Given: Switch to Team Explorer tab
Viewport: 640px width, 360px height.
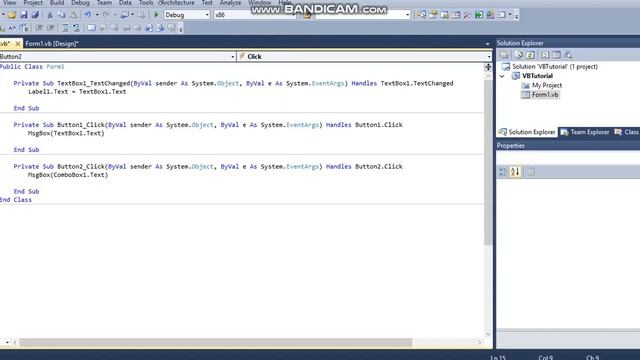Looking at the screenshot, I should coord(585,132).
